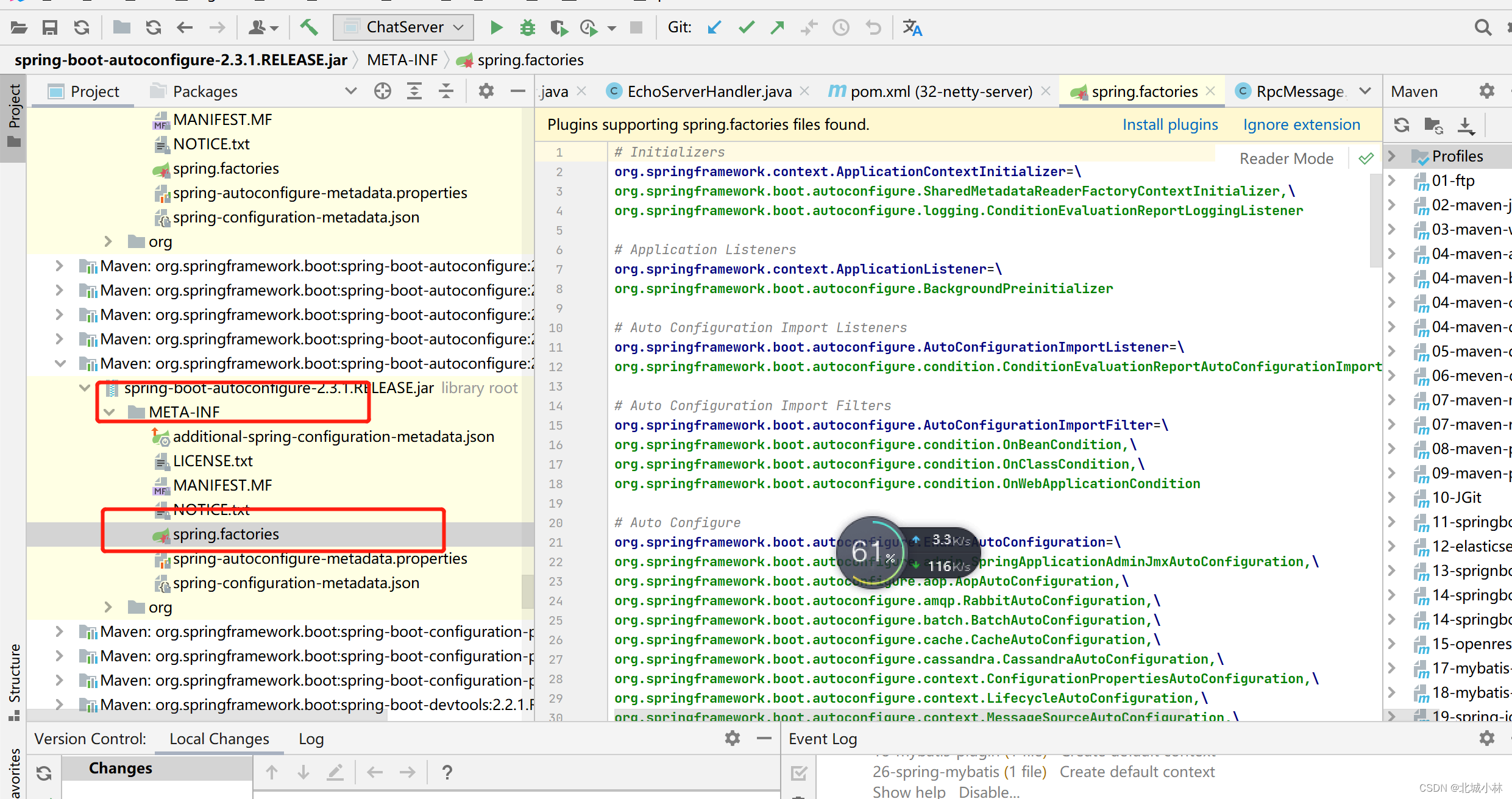Open Version Control panel gear settings
Viewport: 1512px width, 799px height.
[x=733, y=739]
